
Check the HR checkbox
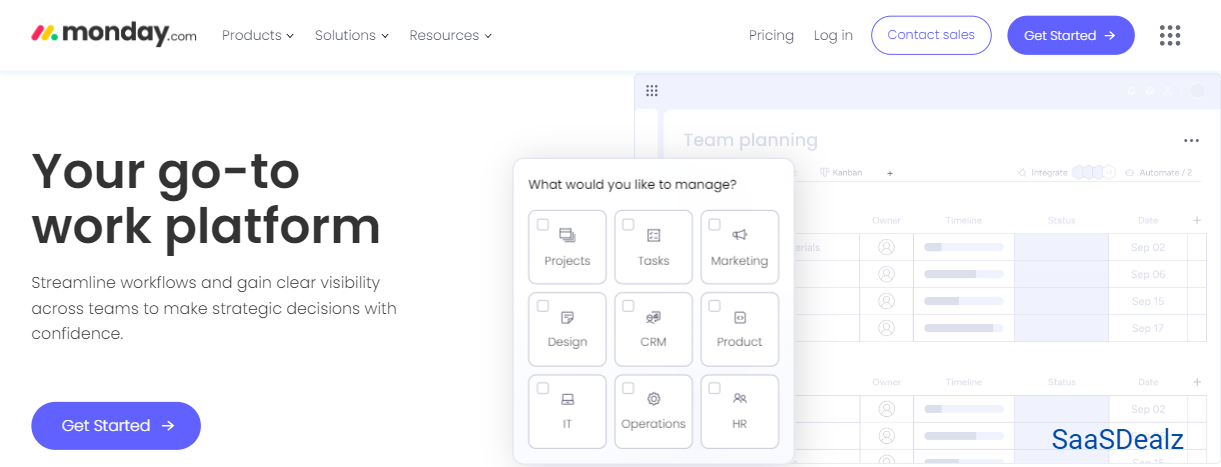715,388
